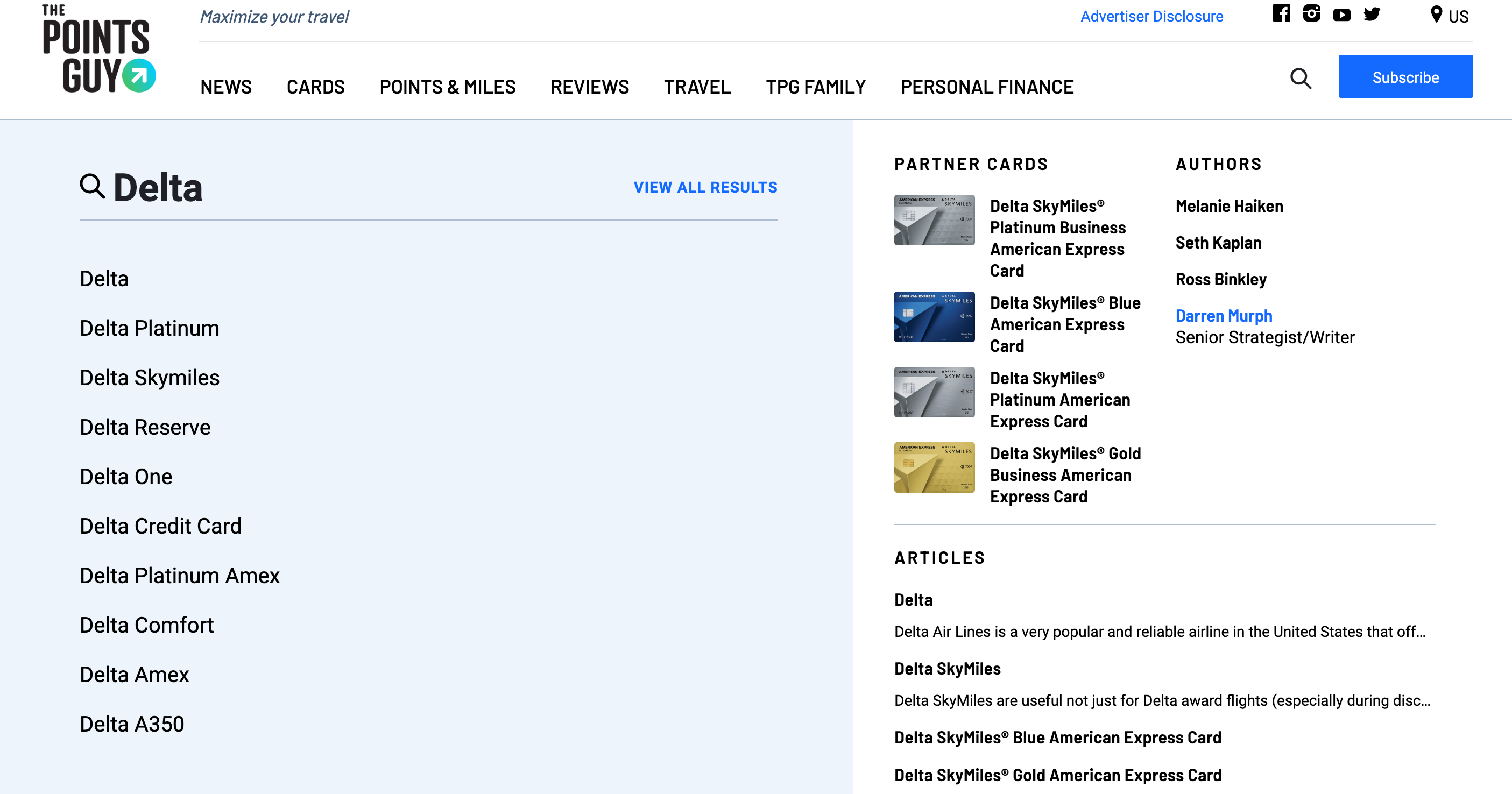Viewport: 1512px width, 794px height.
Task: Click the magnifier icon beside Delta query
Action: 92,187
